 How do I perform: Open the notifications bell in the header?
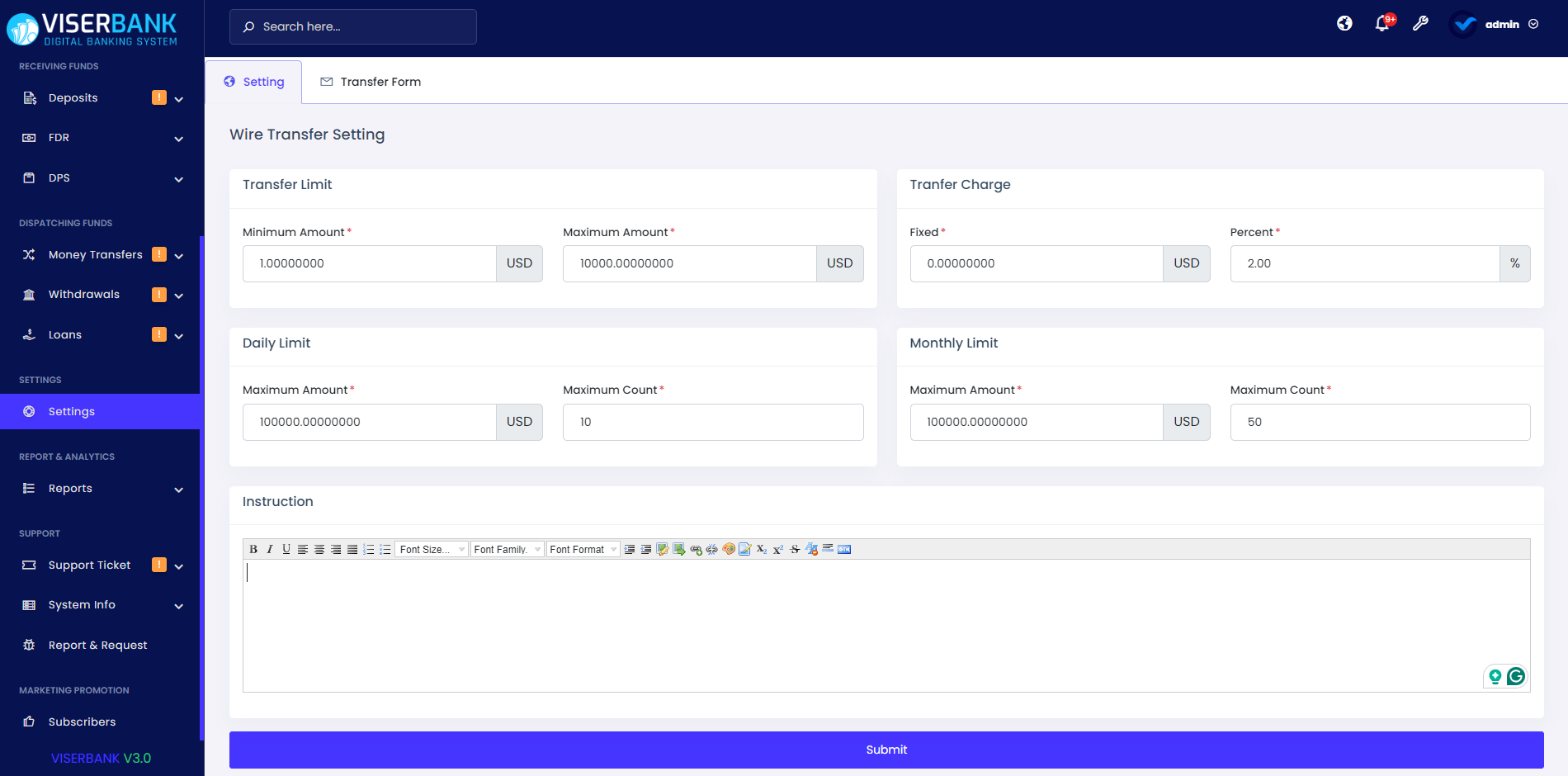click(x=1380, y=24)
